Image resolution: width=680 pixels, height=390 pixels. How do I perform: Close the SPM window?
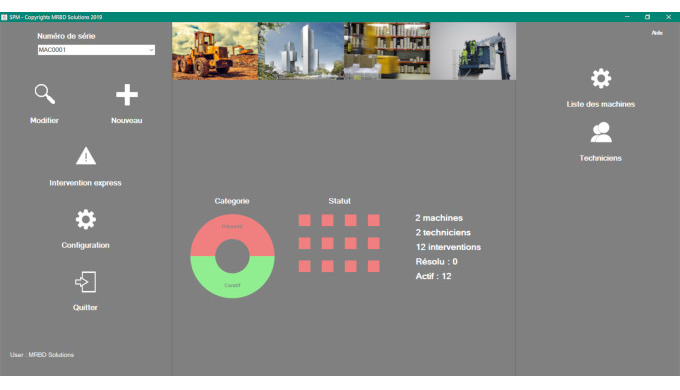[x=668, y=17]
